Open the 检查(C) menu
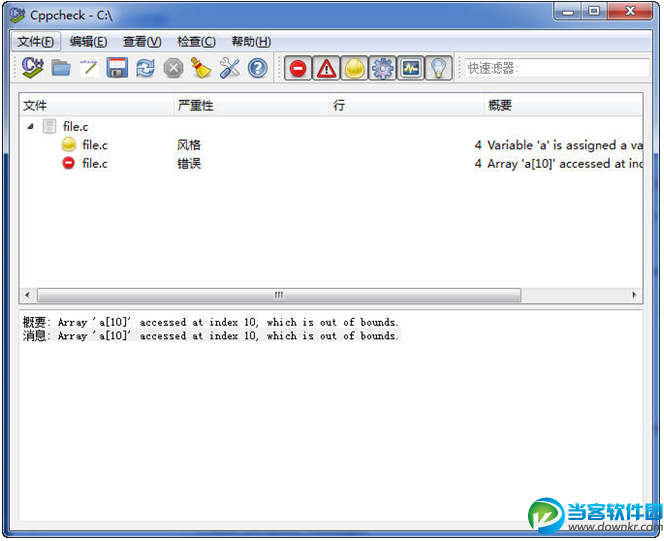Screen dimensions: 664x541 196,42
